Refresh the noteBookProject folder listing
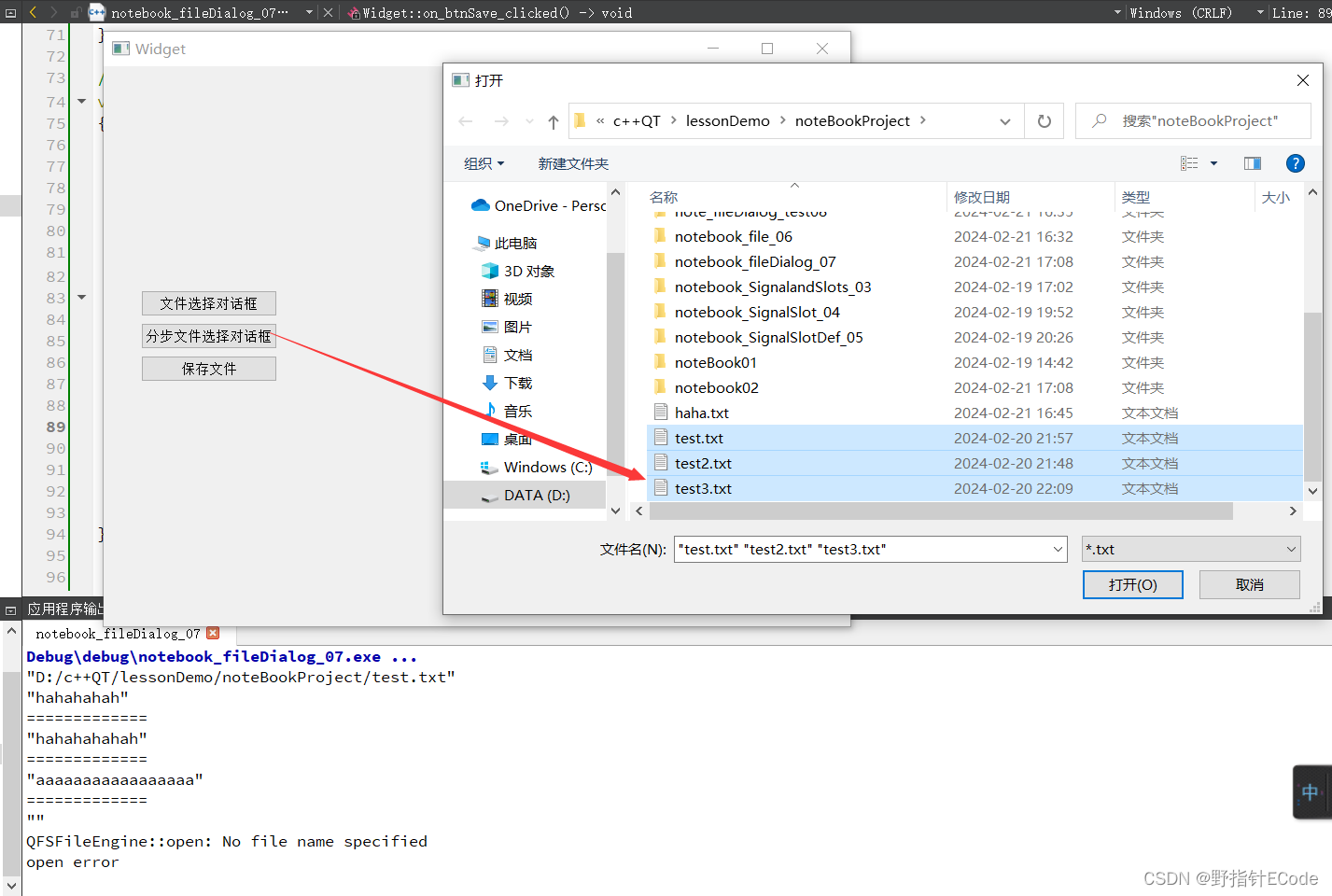 [x=1045, y=121]
